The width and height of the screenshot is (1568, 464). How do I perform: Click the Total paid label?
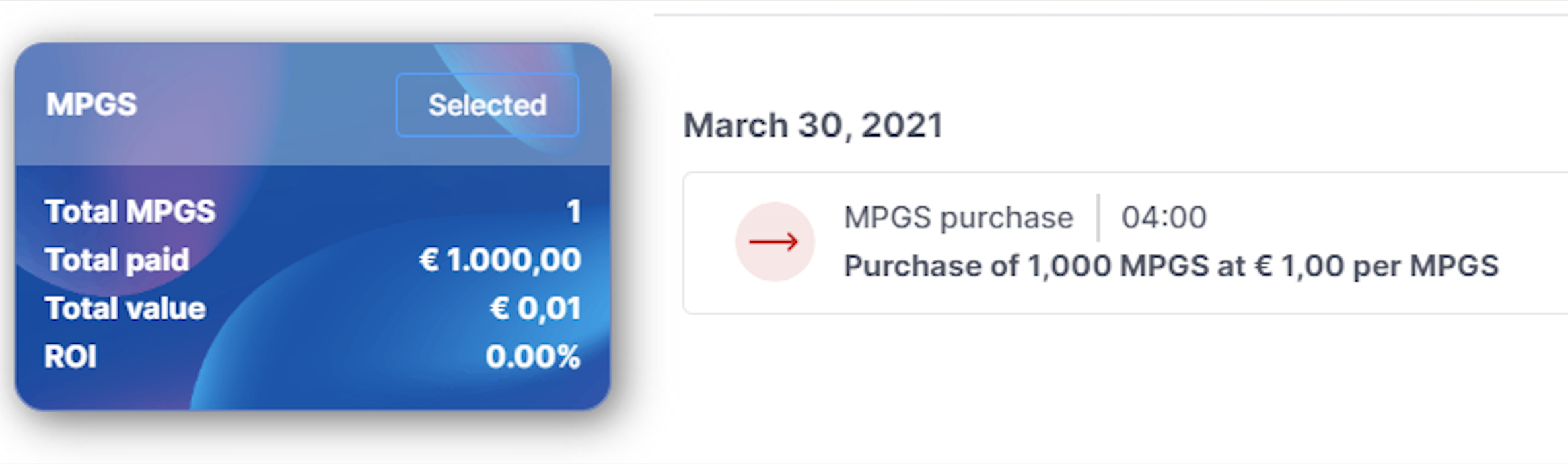[117, 260]
